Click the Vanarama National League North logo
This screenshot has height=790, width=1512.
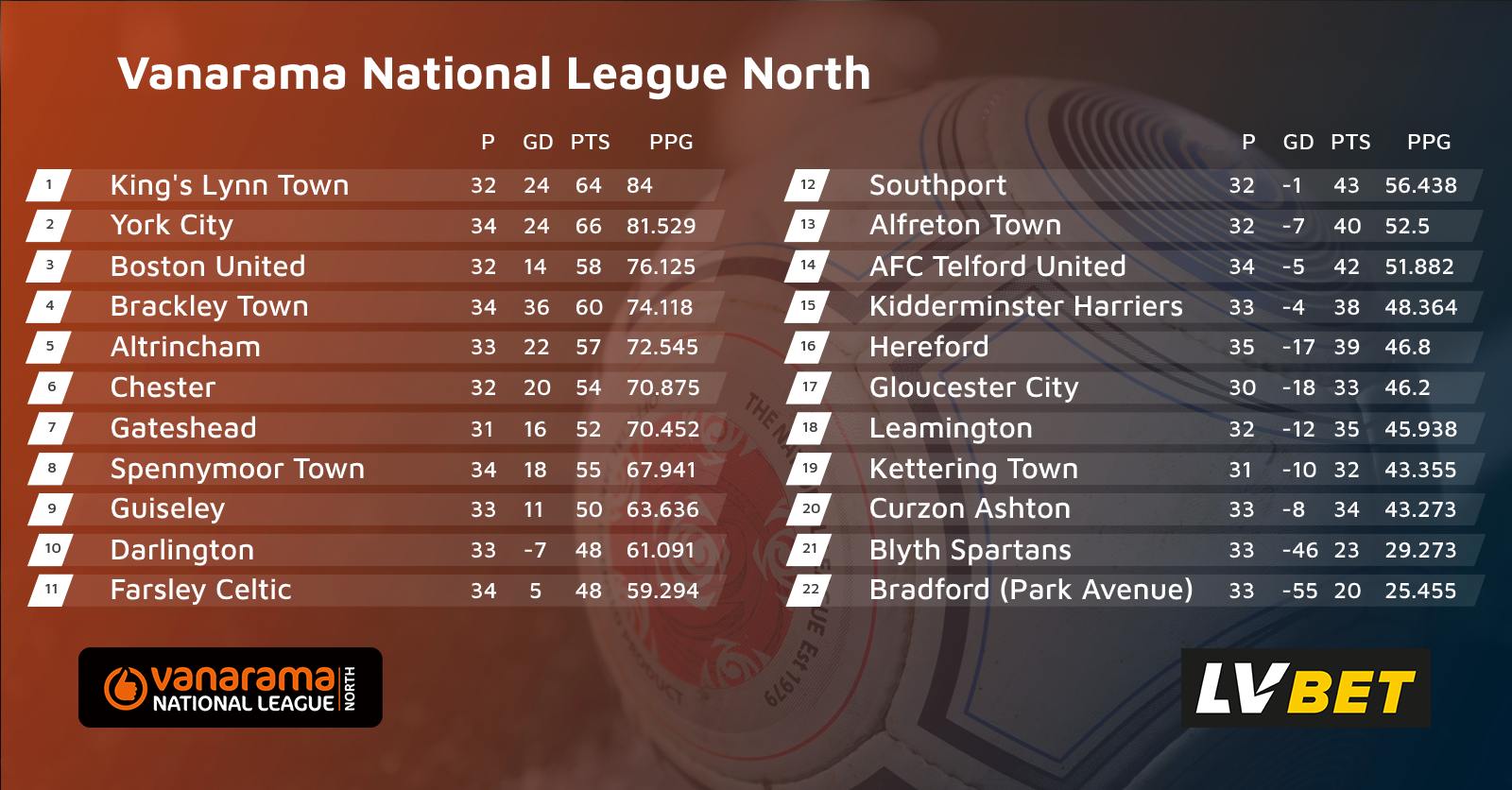pos(230,687)
